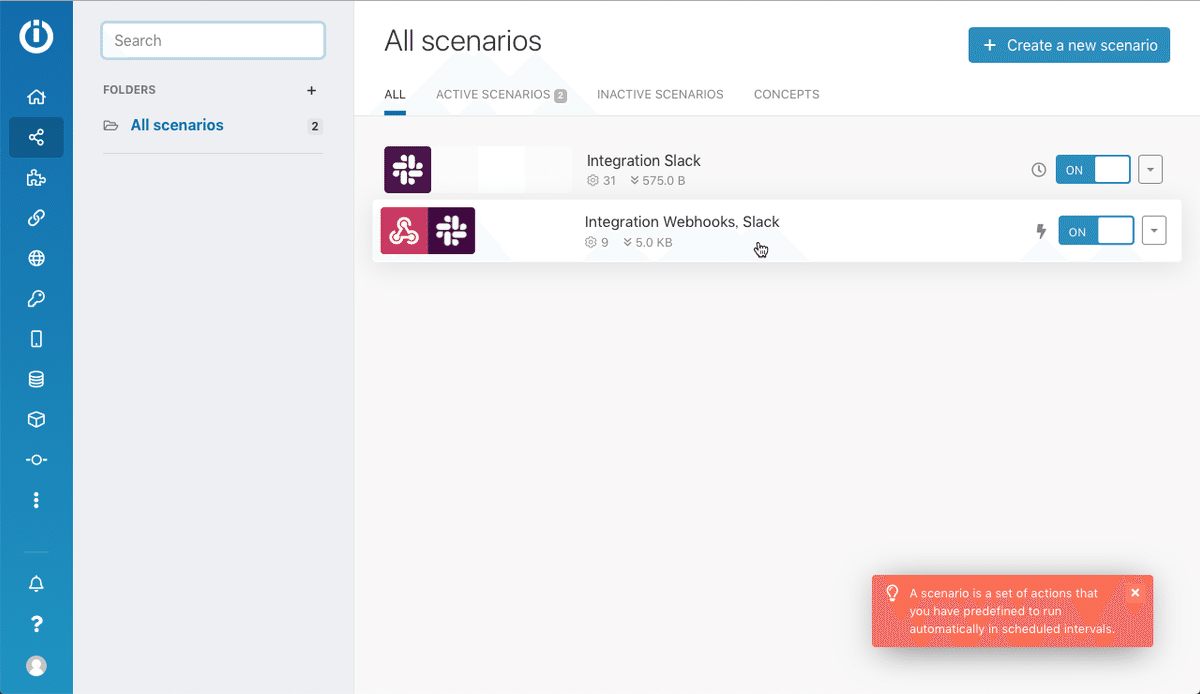Open the Concepts tab
1200x694 pixels.
(786, 95)
